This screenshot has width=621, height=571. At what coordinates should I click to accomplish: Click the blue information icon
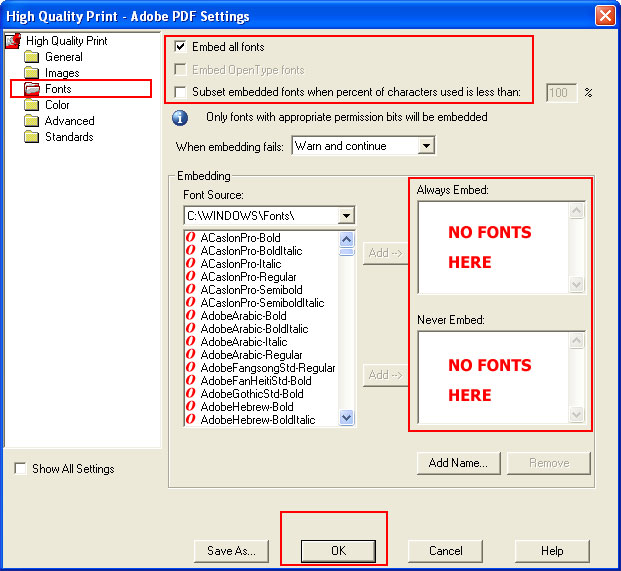[181, 118]
